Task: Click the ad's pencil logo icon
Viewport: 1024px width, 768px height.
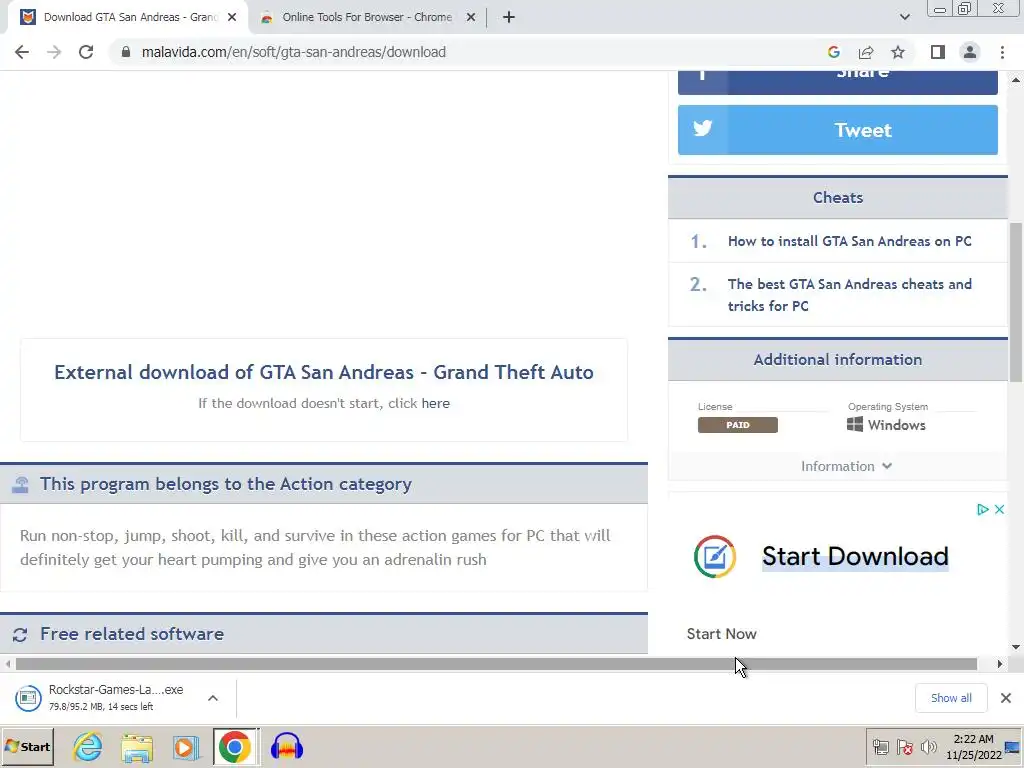Action: (x=714, y=556)
